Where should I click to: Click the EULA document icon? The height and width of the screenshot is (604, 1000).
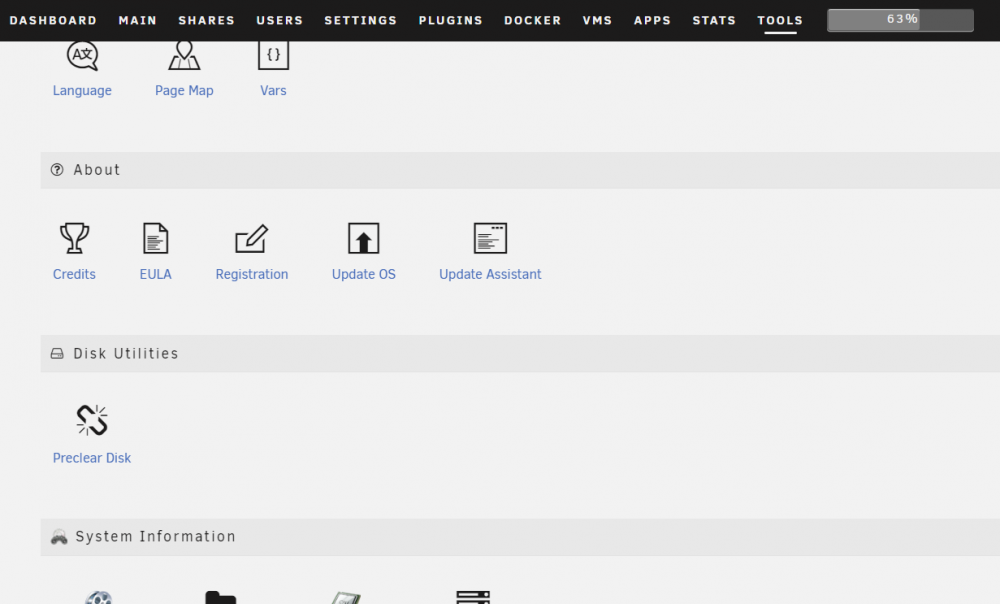pyautogui.click(x=156, y=238)
